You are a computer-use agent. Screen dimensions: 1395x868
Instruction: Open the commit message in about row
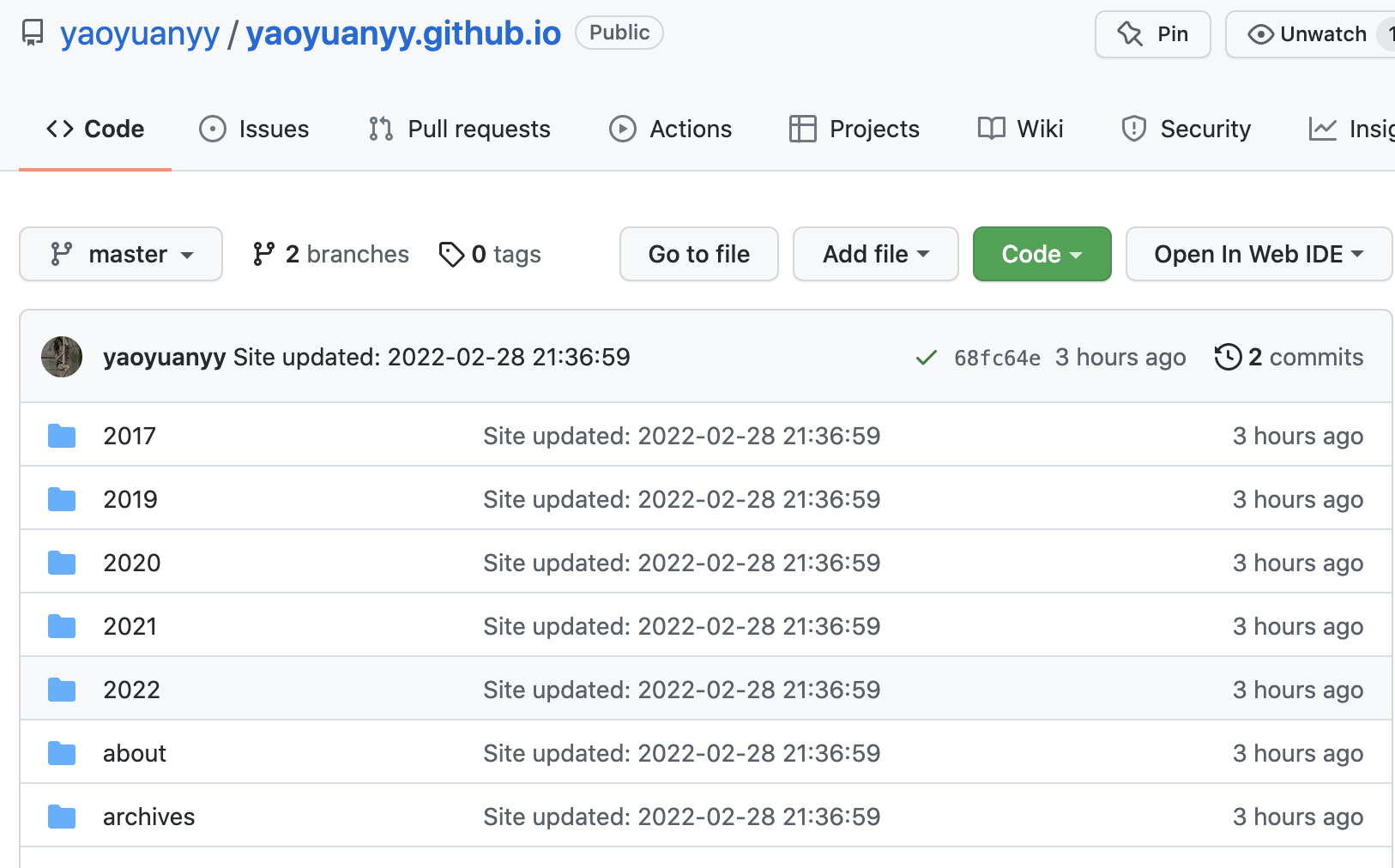pyautogui.click(x=682, y=753)
